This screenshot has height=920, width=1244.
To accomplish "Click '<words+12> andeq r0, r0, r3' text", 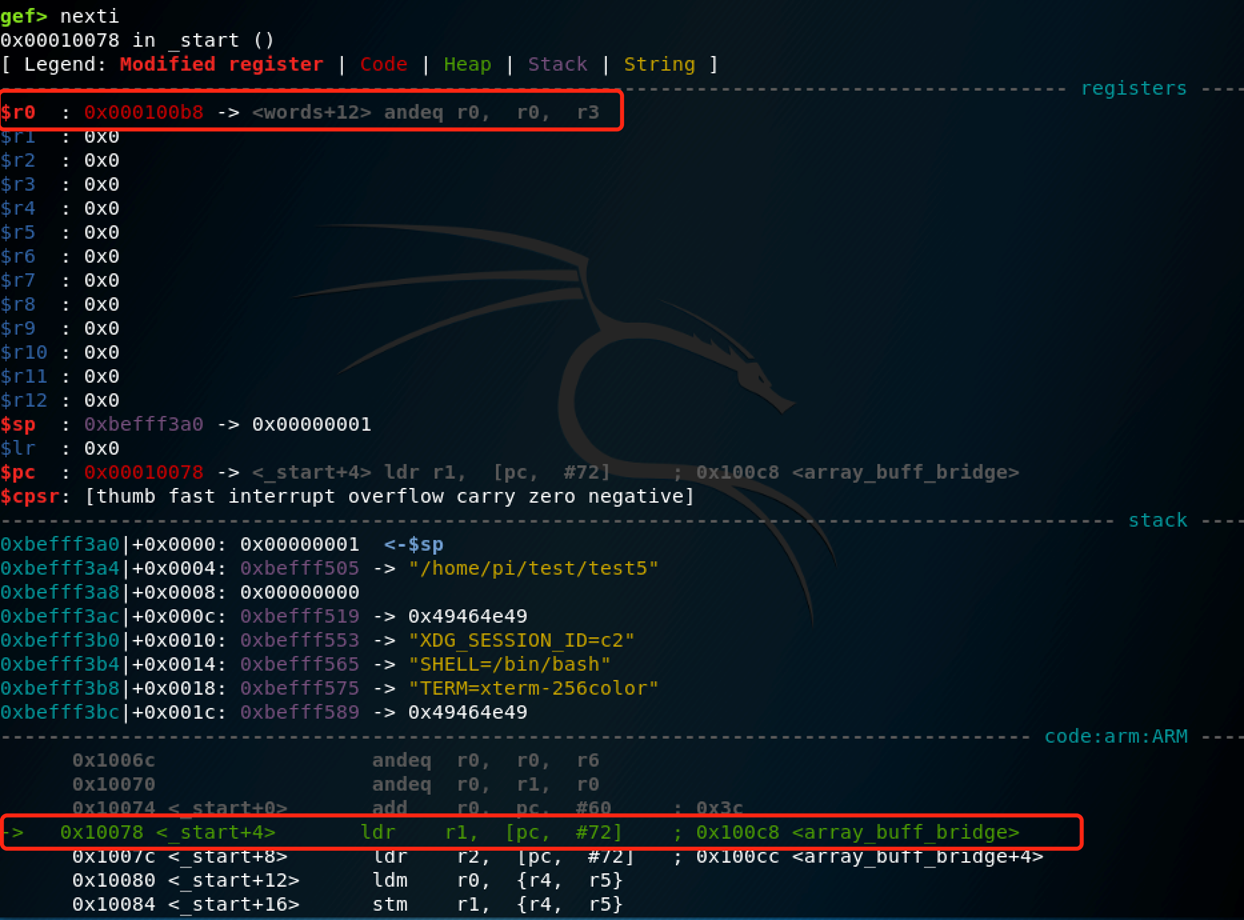I will tap(425, 112).
